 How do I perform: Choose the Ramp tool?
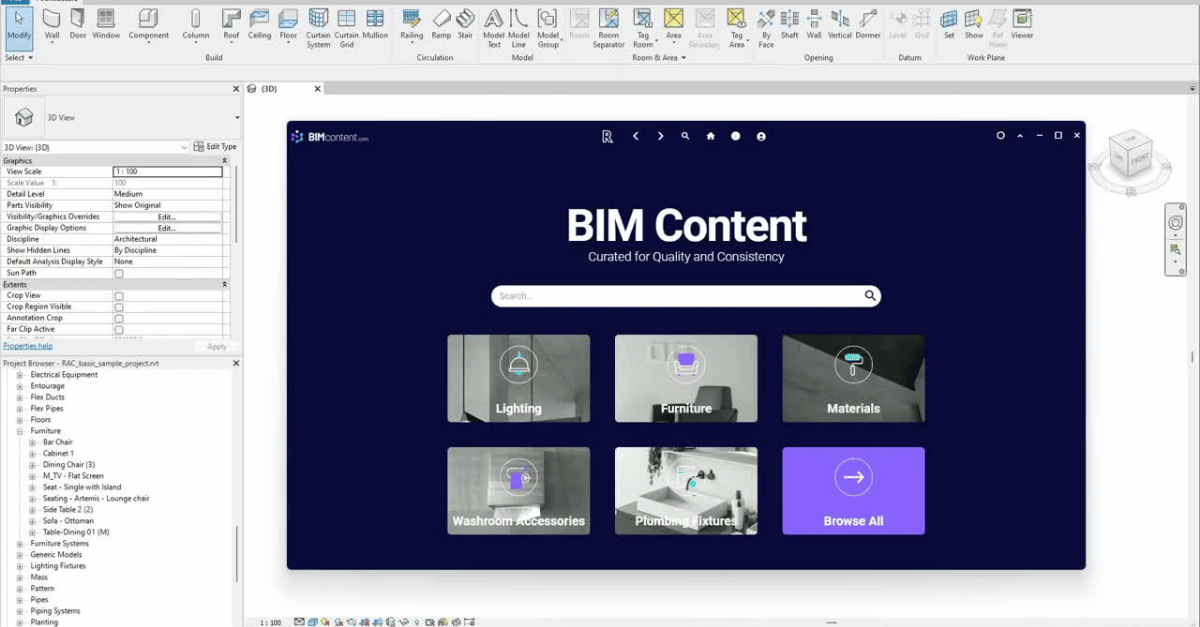[441, 24]
